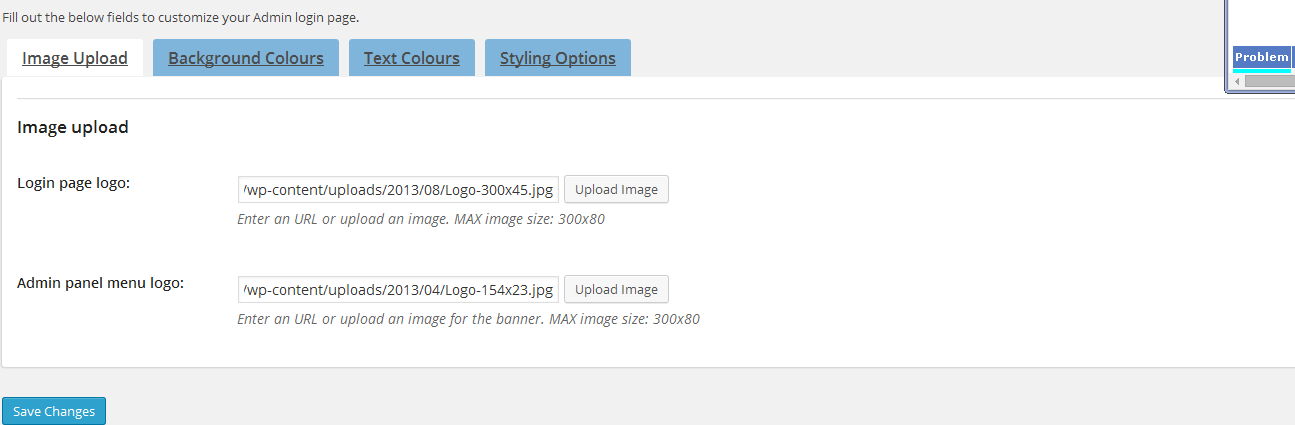Upload Image for Admin panel menu logo
Viewport: 1295px width, 425px height.
(x=616, y=289)
